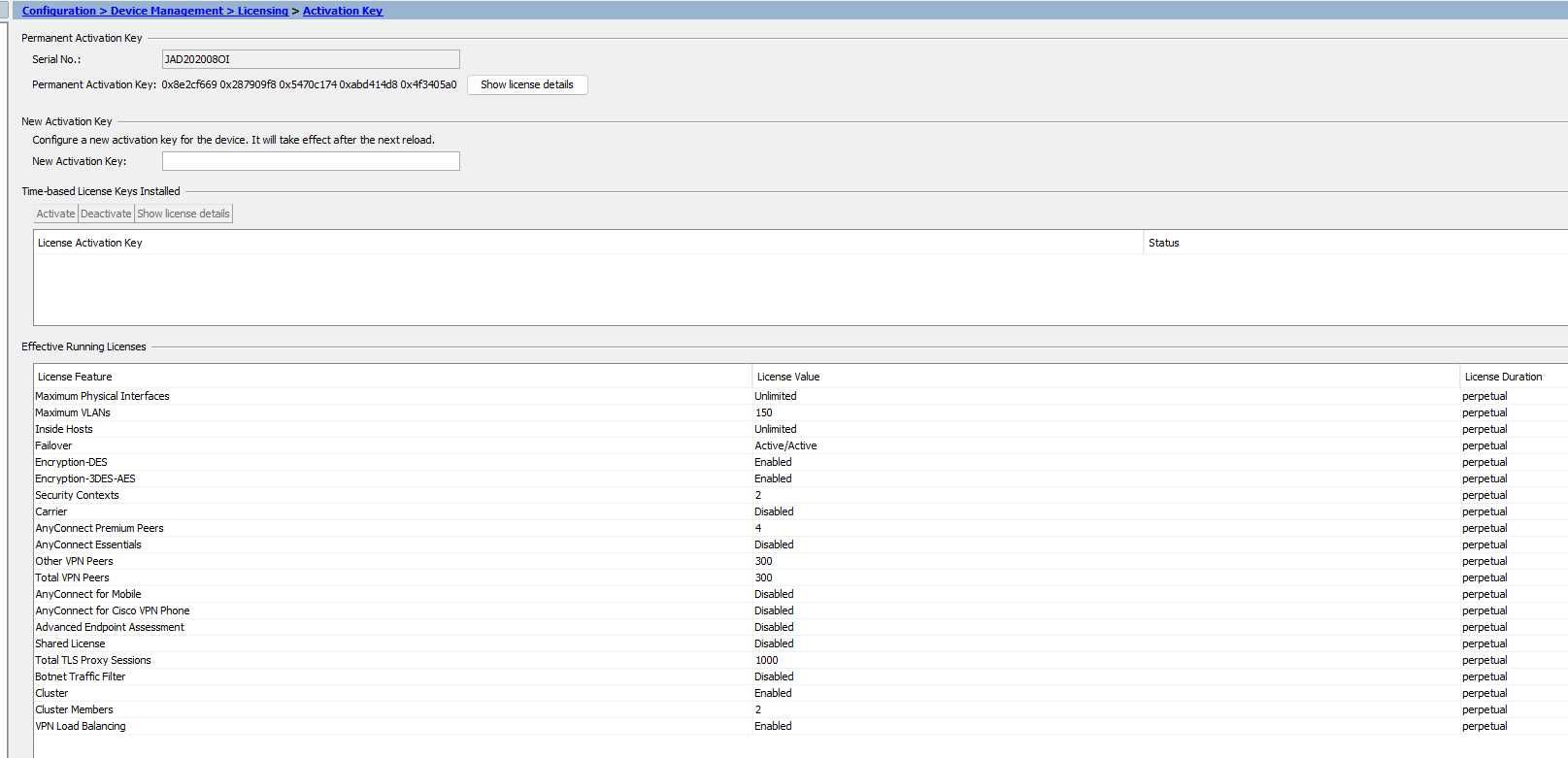Image resolution: width=1568 pixels, height=758 pixels.
Task: Select the Maximum Physical Interfaces row
Action: (801, 396)
